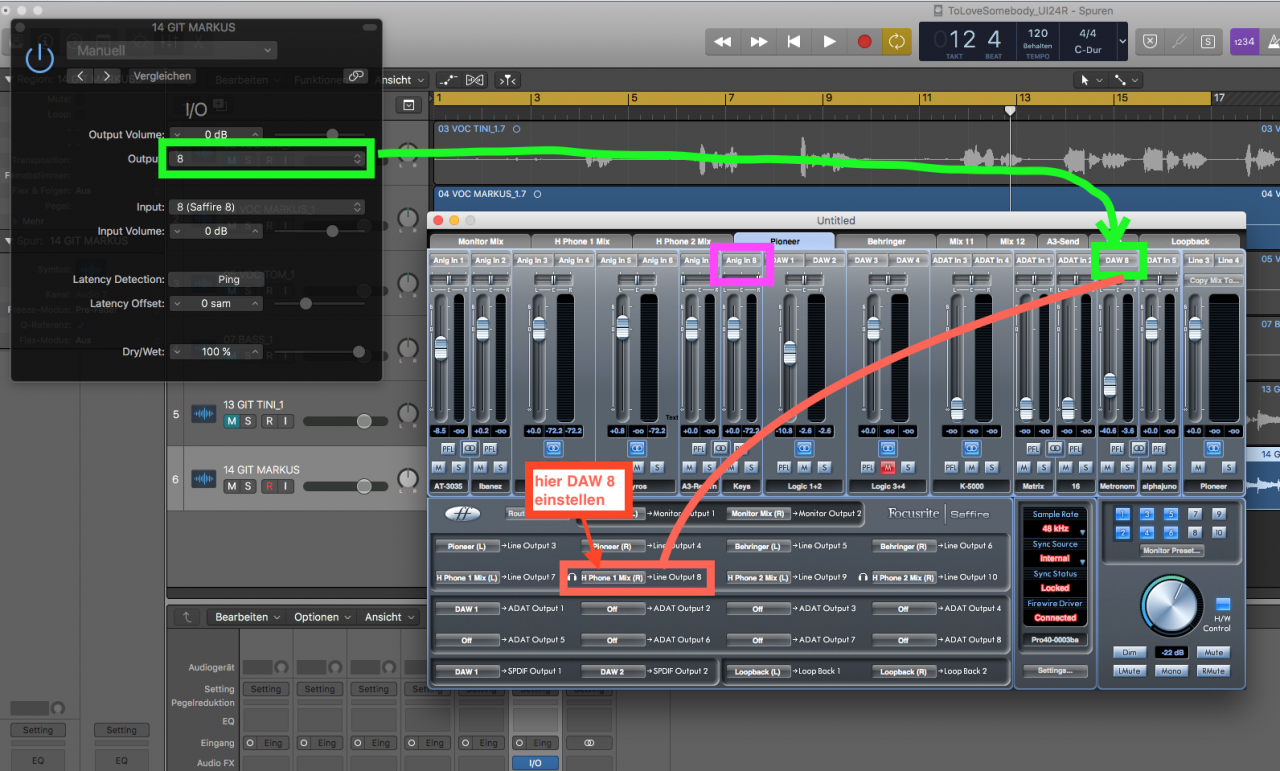The width and height of the screenshot is (1280, 771).
Task: Click 14 GIT MARKUS track waveform icon
Action: tap(204, 478)
